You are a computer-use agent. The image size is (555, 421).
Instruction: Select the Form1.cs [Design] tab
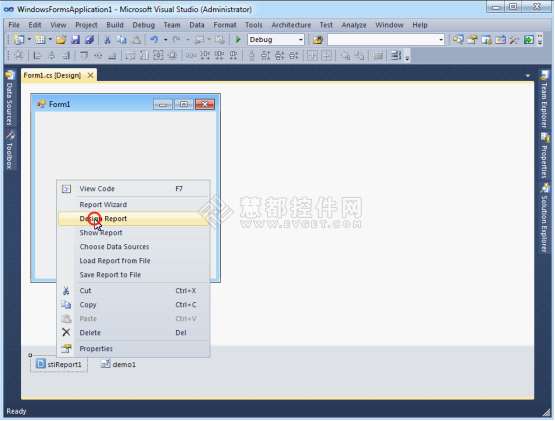52,75
